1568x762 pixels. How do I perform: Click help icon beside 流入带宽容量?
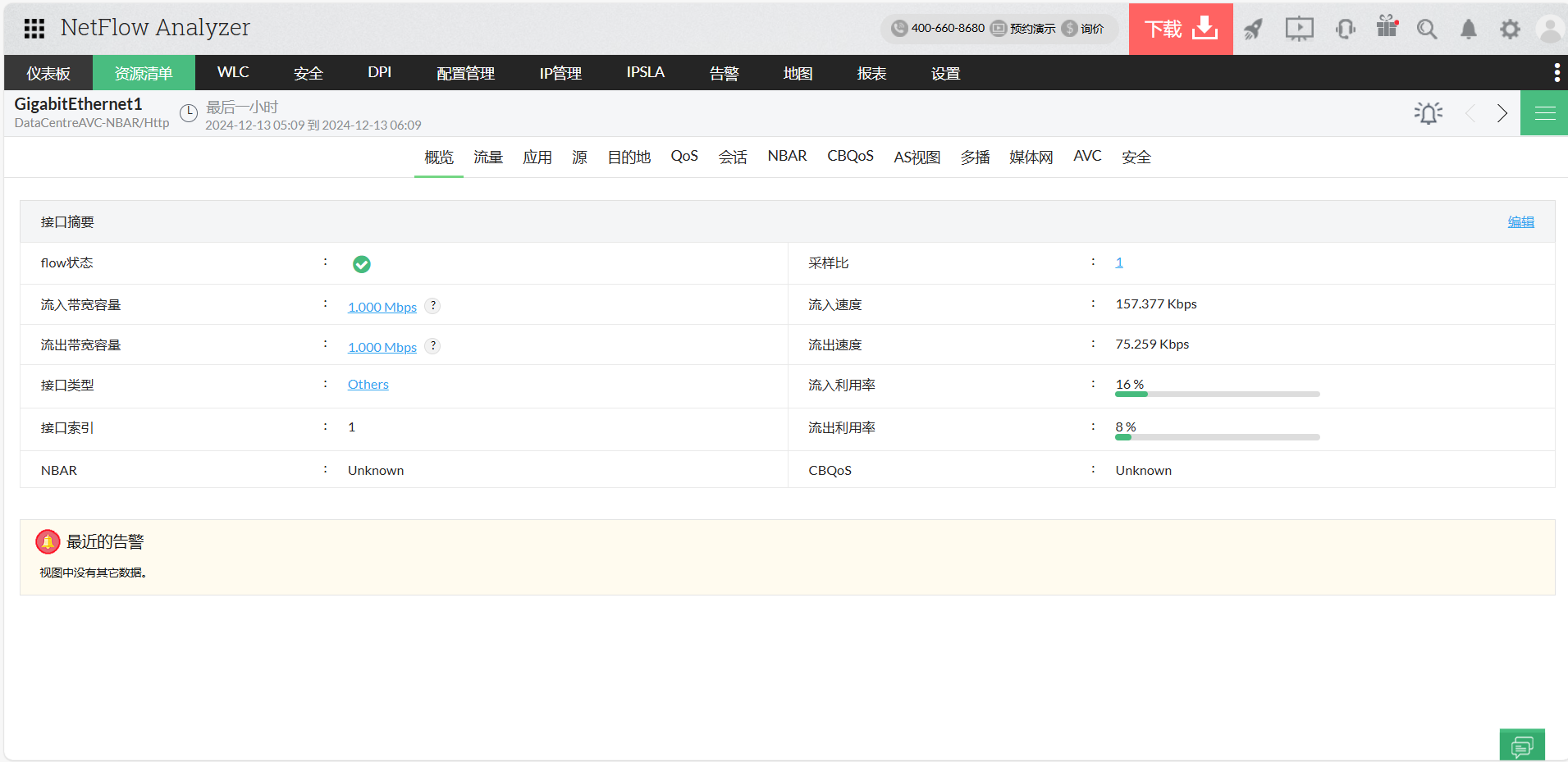click(433, 305)
